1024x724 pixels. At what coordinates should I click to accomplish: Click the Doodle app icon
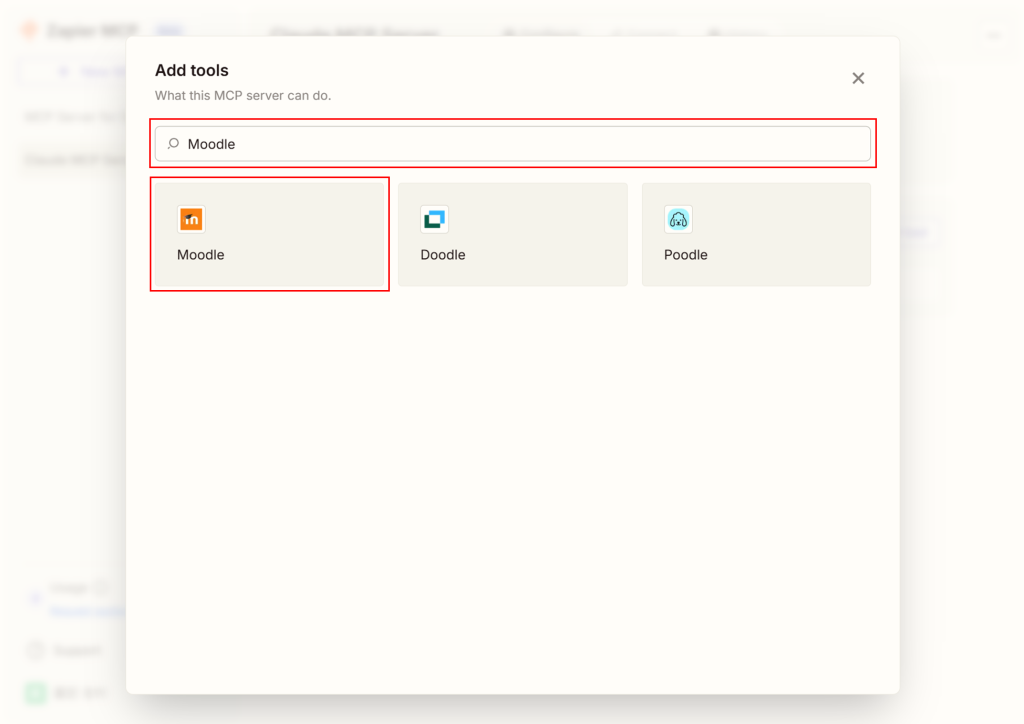[435, 220]
